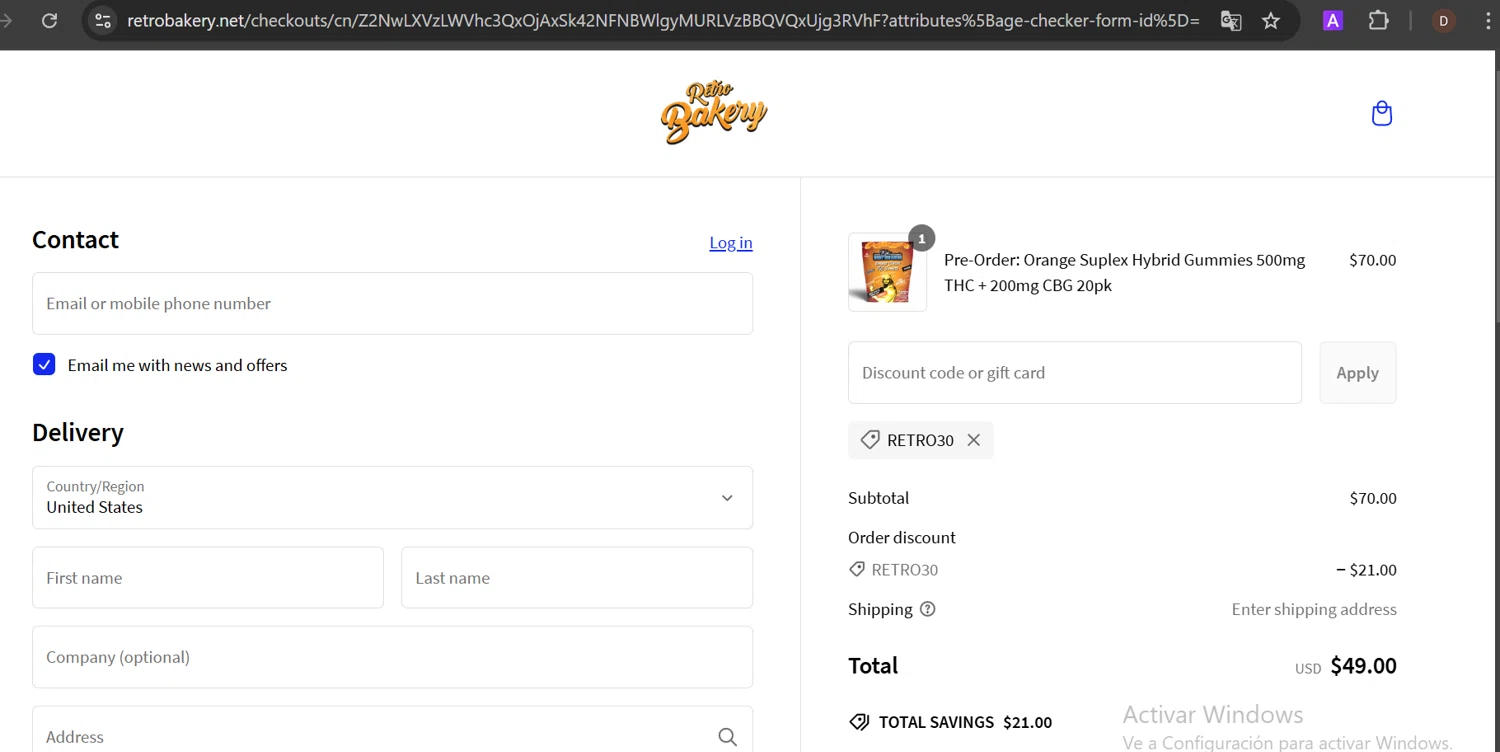Click the Orange Suplex Gummies product thumbnail
Image resolution: width=1500 pixels, height=752 pixels.
887,272
